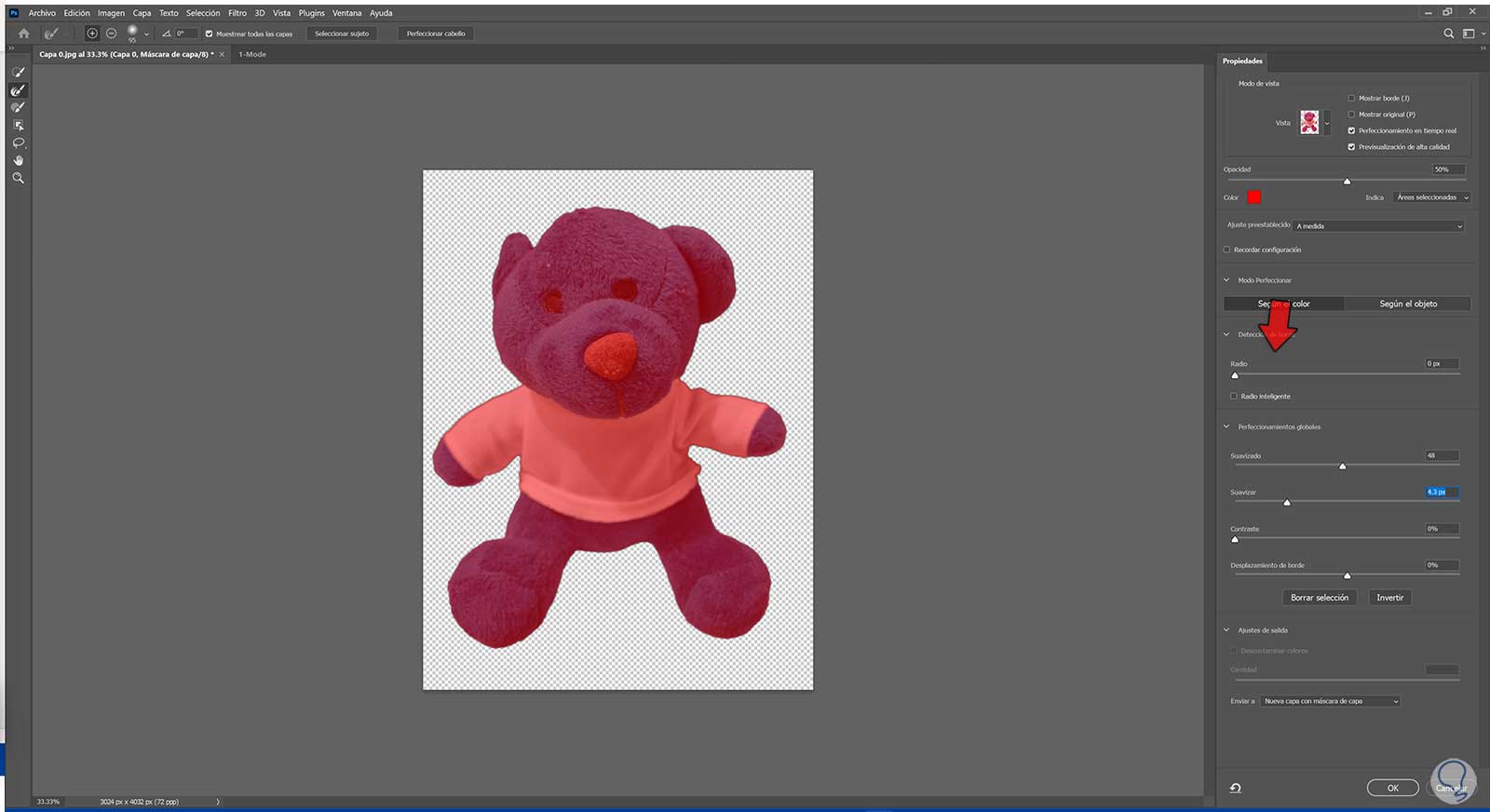This screenshot has height=812, width=1490.
Task: Collapse the Ajustes de salida section
Action: pyautogui.click(x=1226, y=630)
